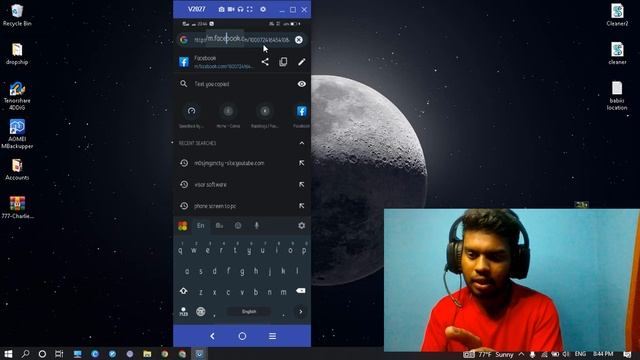Collapse the Recent Searches section

pos(302,143)
